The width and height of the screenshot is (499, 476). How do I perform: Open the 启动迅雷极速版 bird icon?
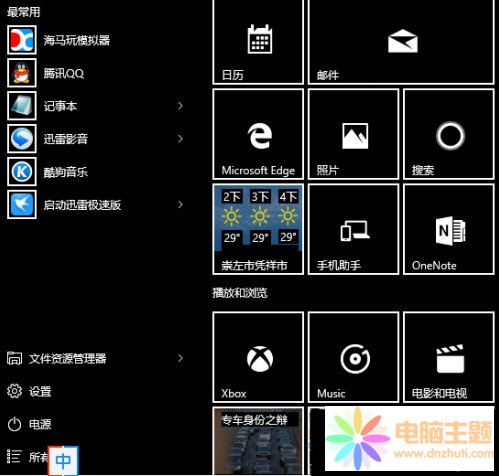click(22, 204)
